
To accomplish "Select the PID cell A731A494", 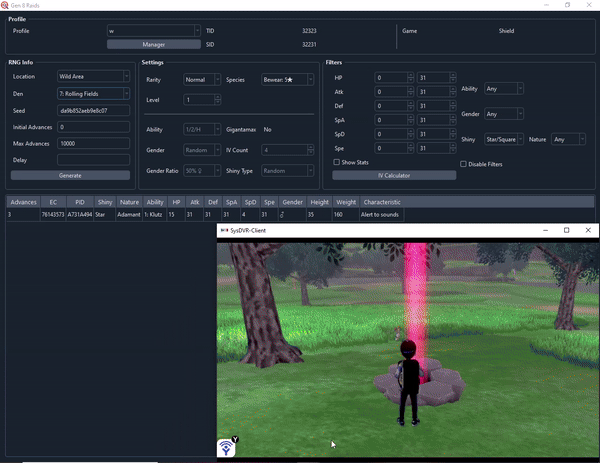I will pyautogui.click(x=80, y=215).
